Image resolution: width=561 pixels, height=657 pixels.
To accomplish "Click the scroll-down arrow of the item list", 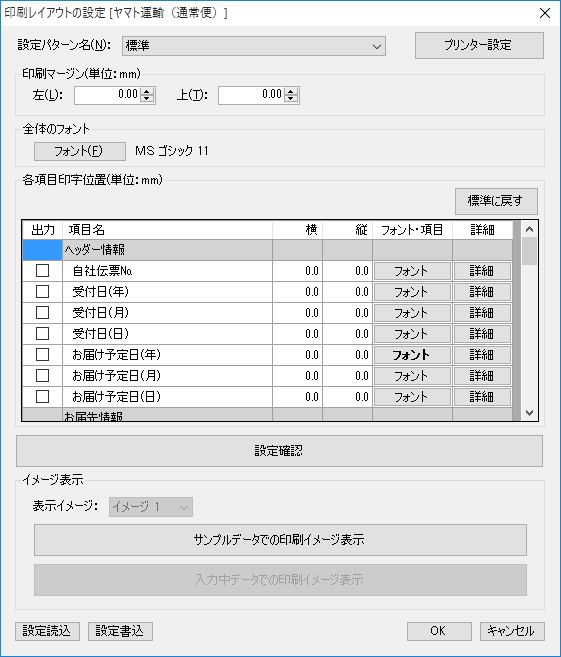I will (x=529, y=413).
